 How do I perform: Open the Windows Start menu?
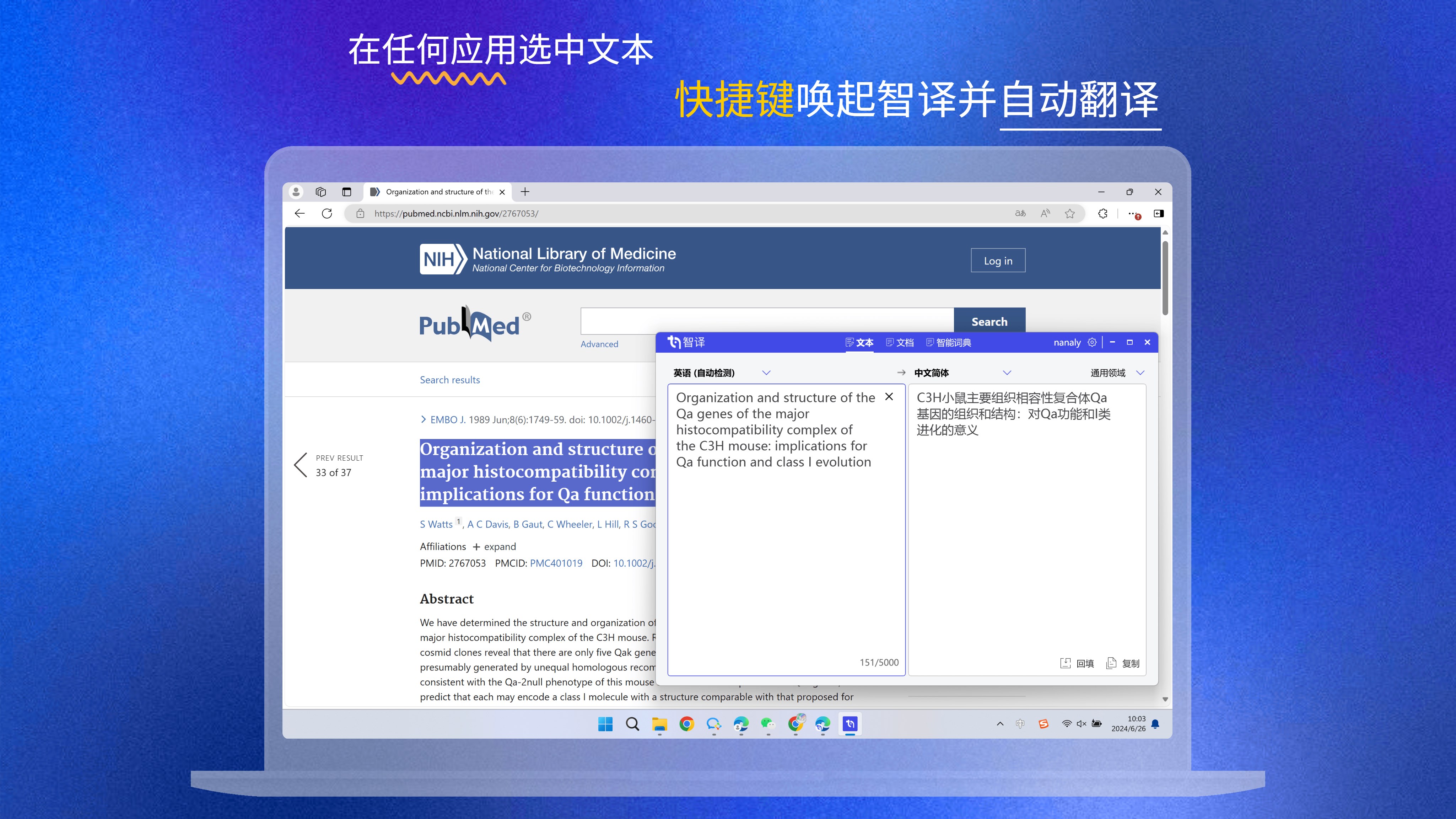pos(605,724)
